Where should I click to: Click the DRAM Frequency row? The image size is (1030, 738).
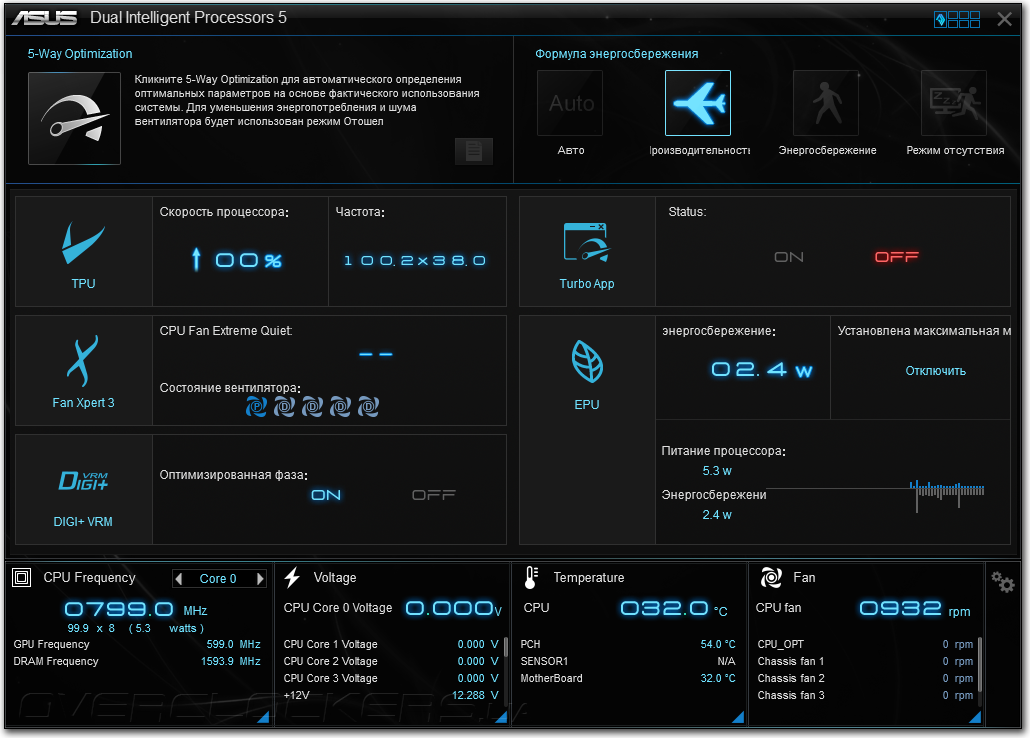[137, 661]
